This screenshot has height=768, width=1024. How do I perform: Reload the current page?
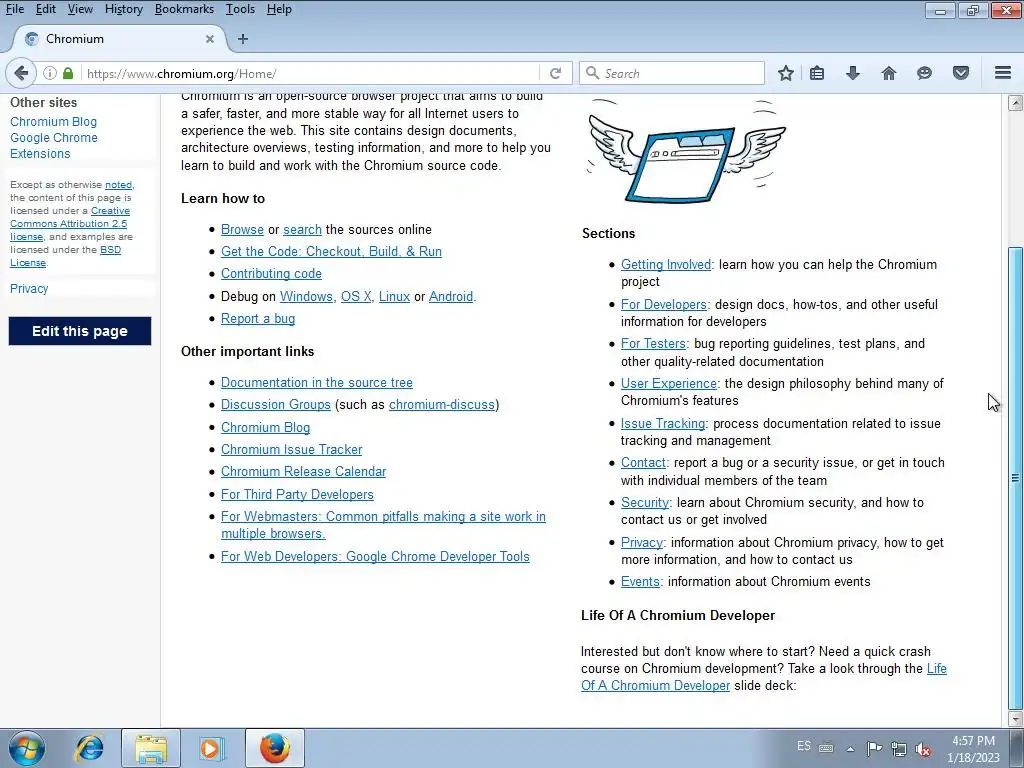(x=555, y=73)
